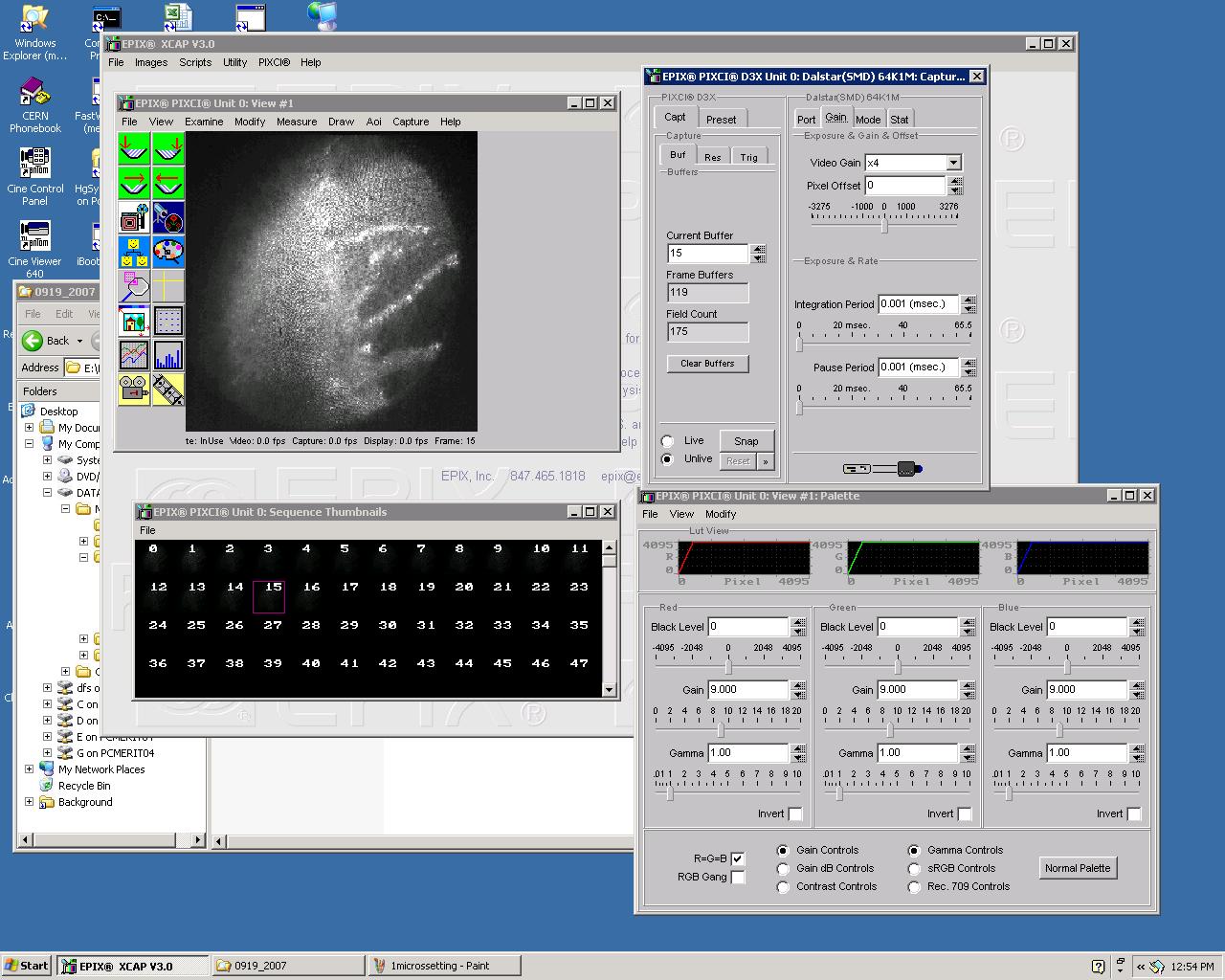Screen dimensions: 1225x980
Task: Click the green left-arrow previous buffer icon
Action: click(168, 183)
